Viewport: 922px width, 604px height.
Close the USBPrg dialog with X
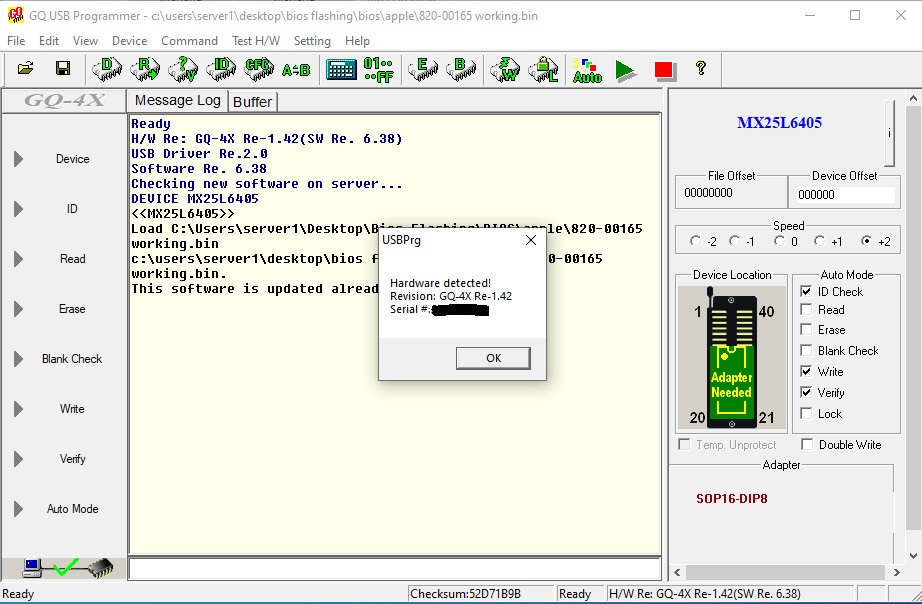pyautogui.click(x=531, y=240)
